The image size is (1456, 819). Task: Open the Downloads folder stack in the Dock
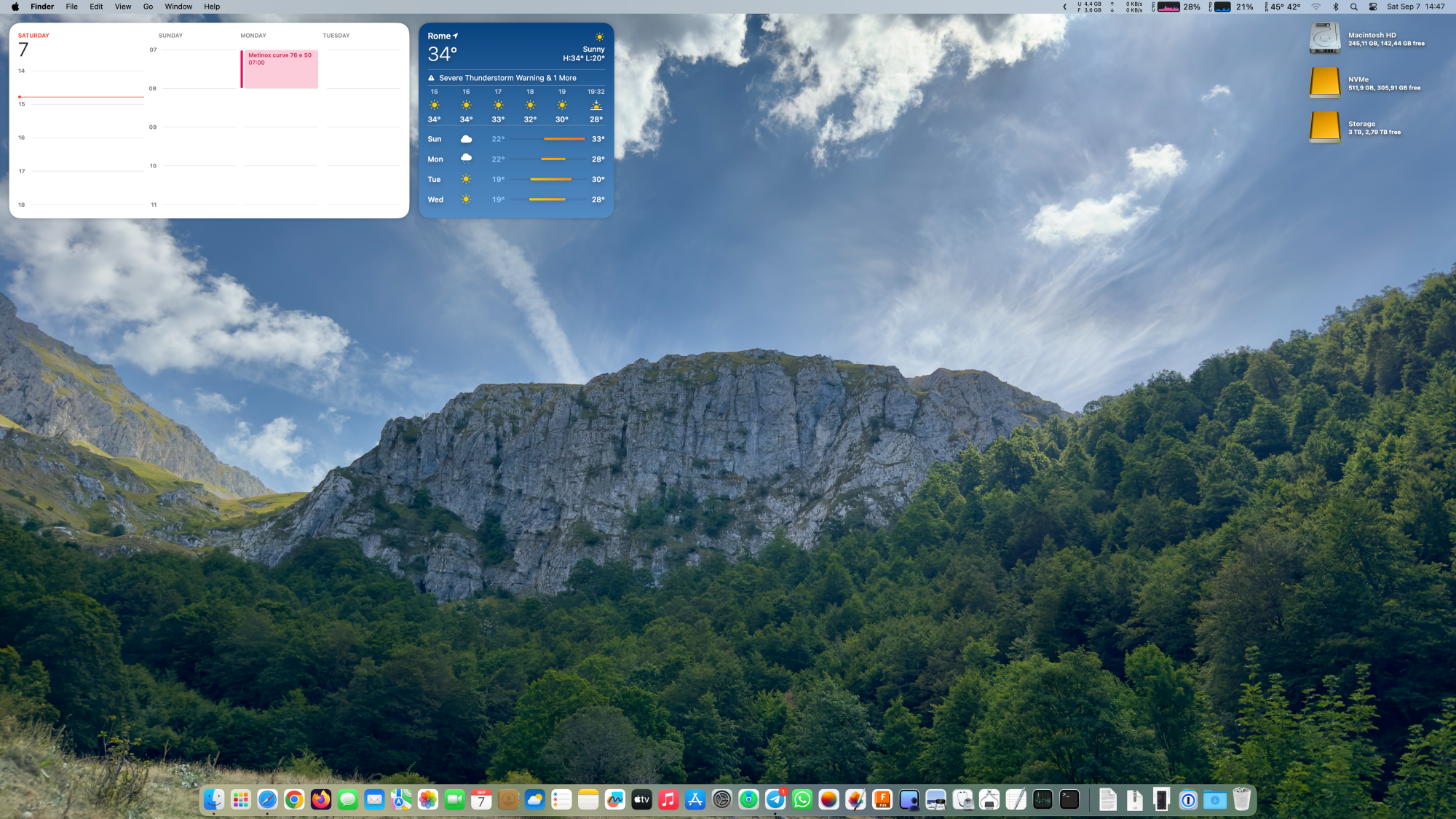(x=1215, y=799)
